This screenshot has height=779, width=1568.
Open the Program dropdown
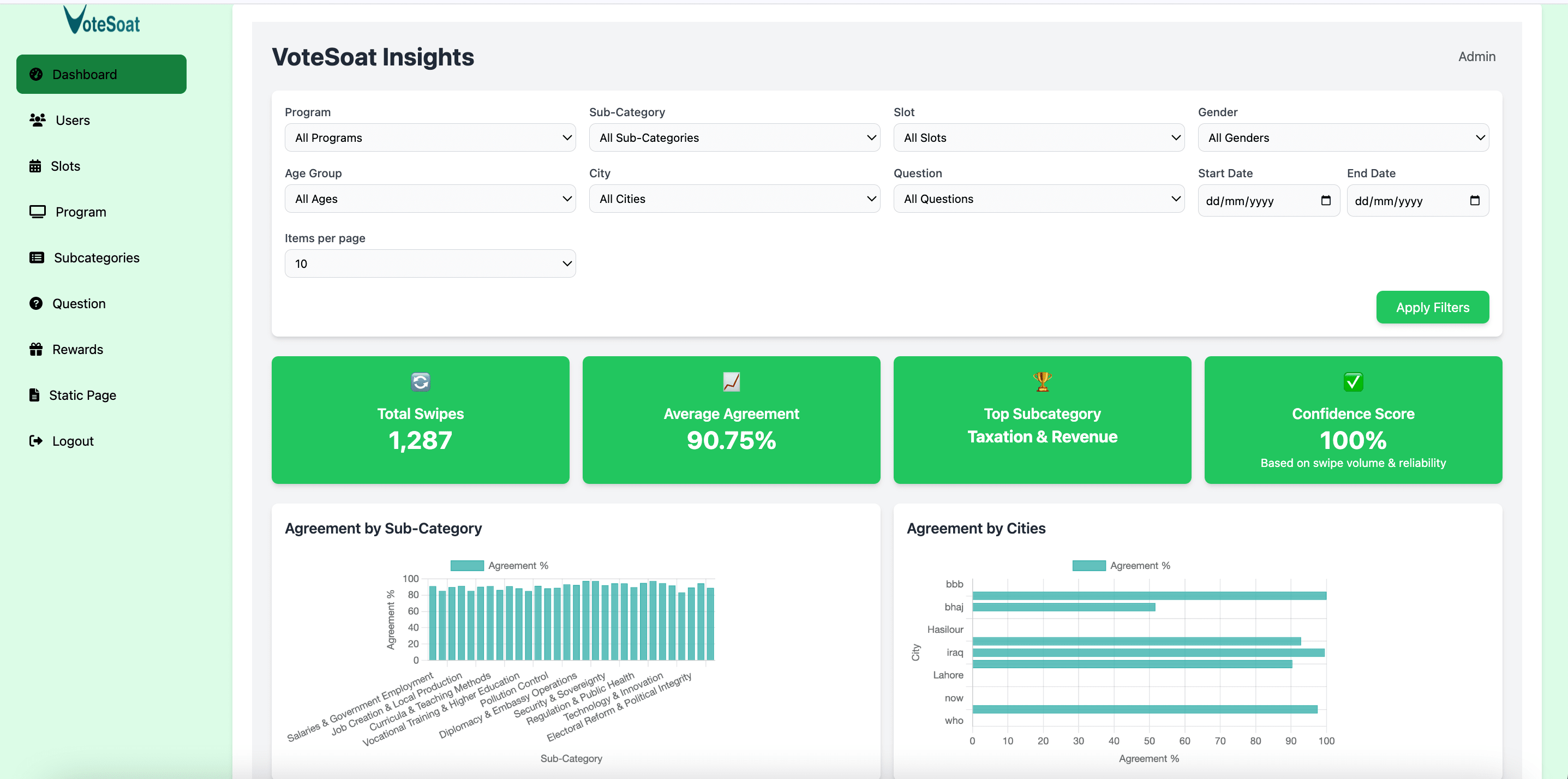click(x=430, y=137)
